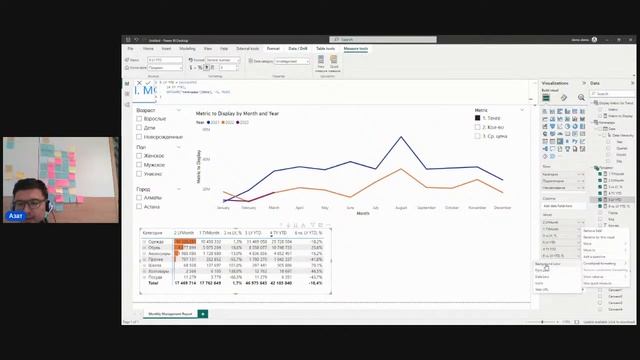Open the Format visual paintbrush tab

tap(564, 98)
